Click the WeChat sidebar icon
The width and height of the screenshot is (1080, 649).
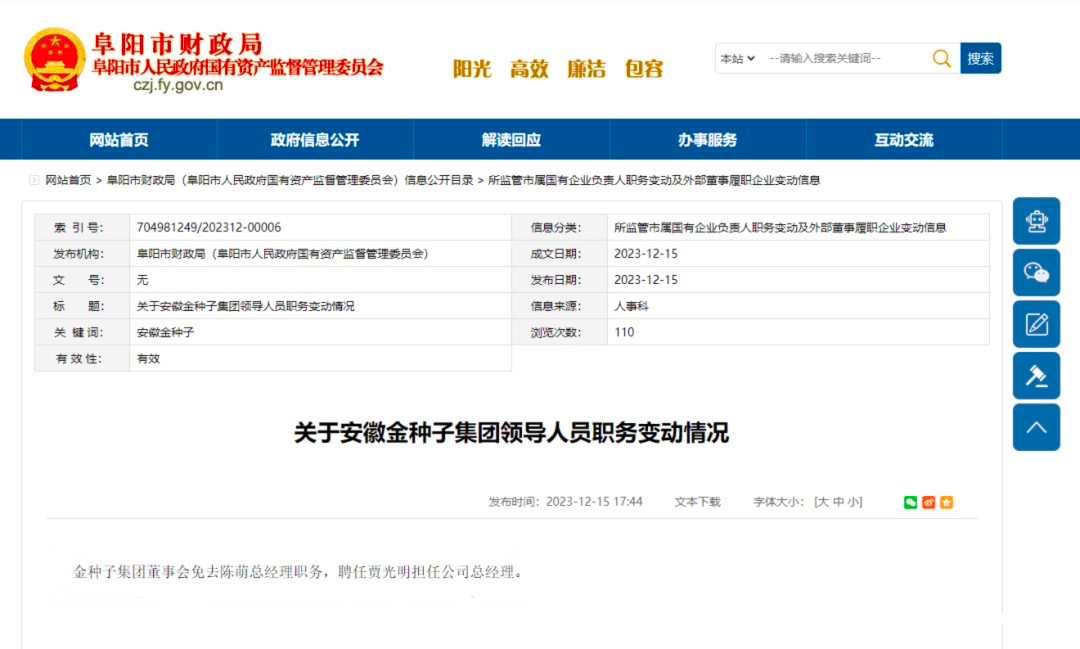click(x=1036, y=272)
